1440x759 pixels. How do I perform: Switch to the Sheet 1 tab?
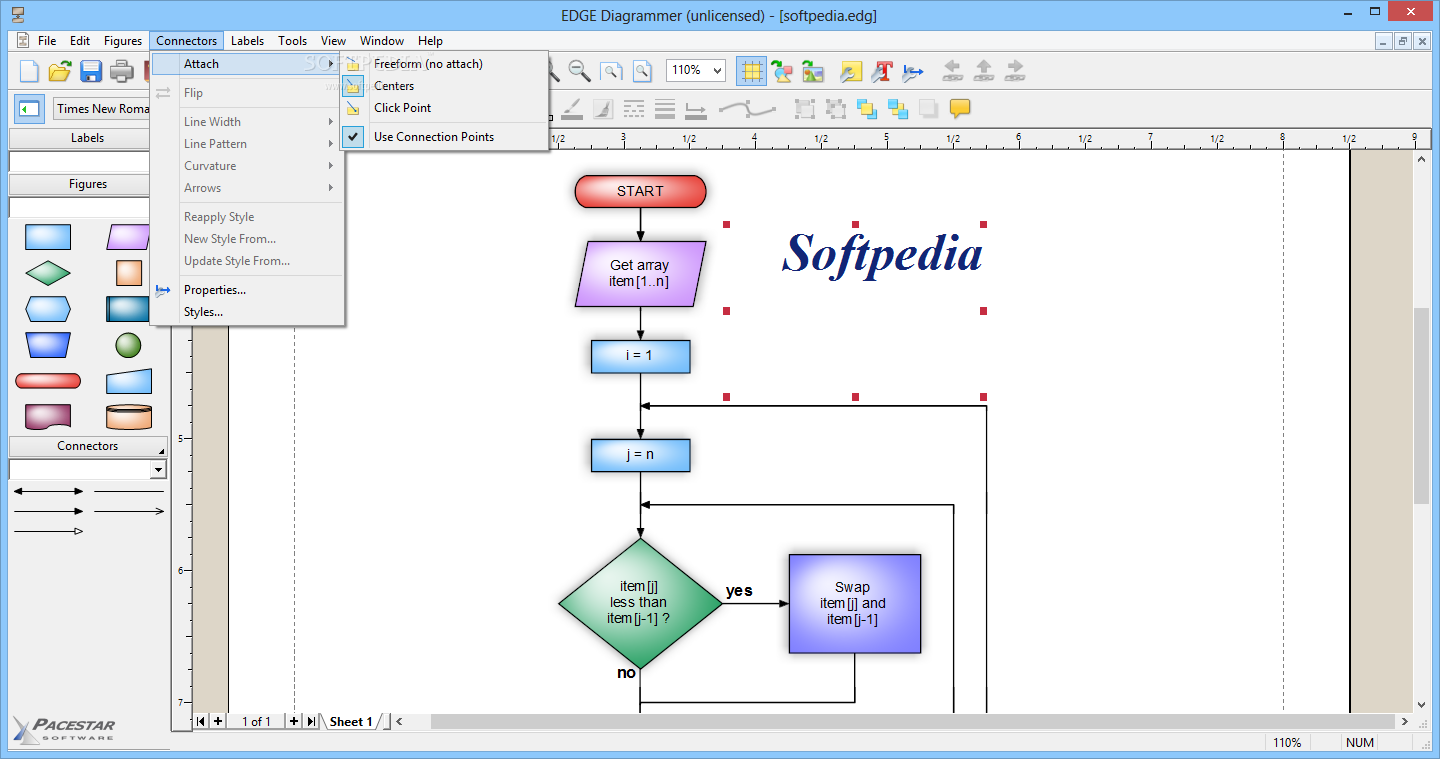(x=351, y=721)
